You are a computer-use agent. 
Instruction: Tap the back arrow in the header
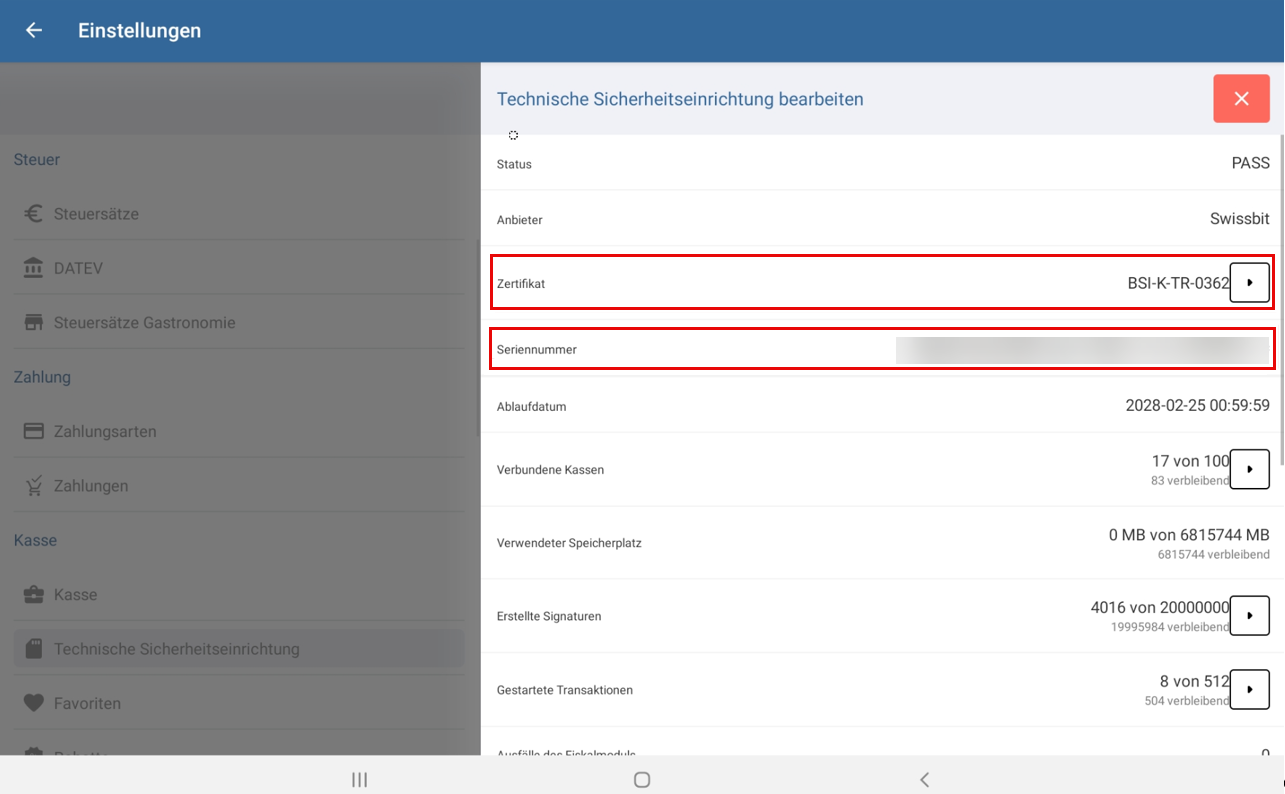coord(34,30)
